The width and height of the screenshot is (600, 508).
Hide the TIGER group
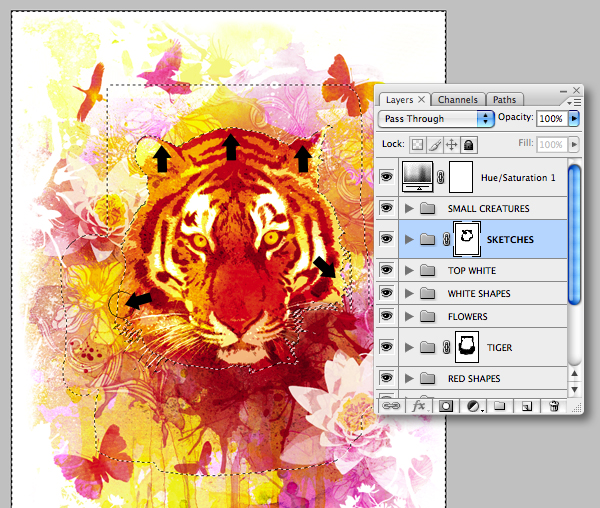tap(386, 347)
